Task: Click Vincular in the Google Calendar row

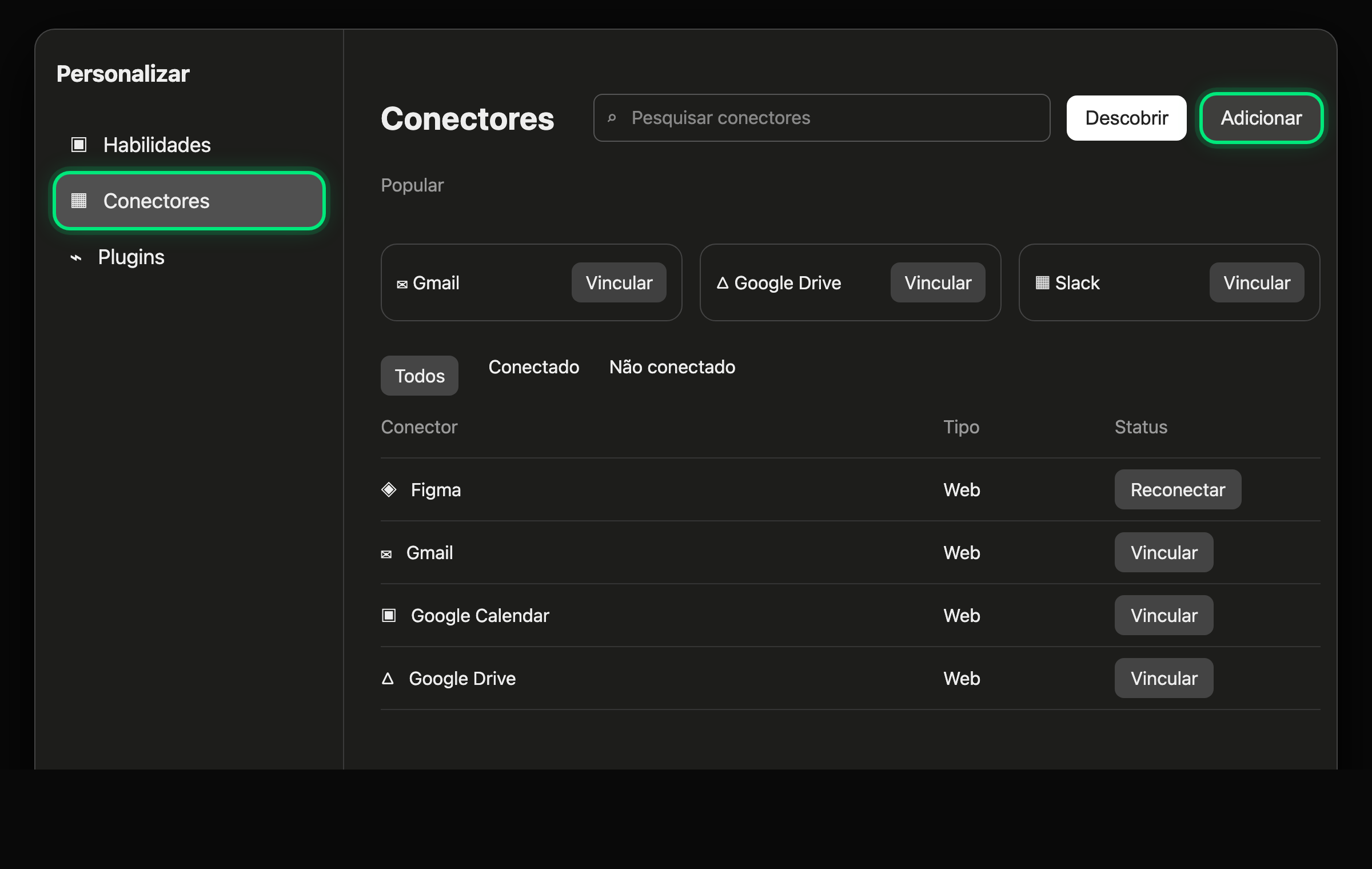Action: tap(1164, 615)
